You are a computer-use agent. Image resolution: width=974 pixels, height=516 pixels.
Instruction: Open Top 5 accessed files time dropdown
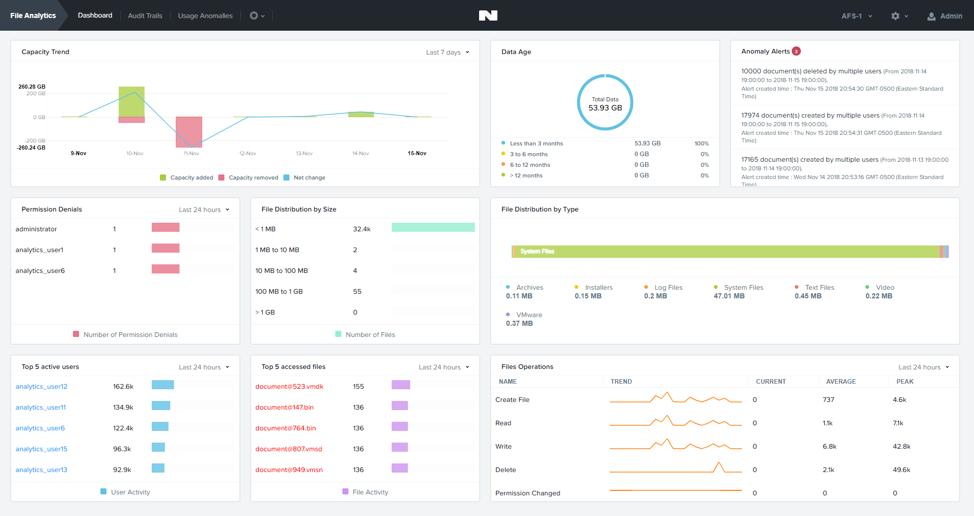pos(444,367)
